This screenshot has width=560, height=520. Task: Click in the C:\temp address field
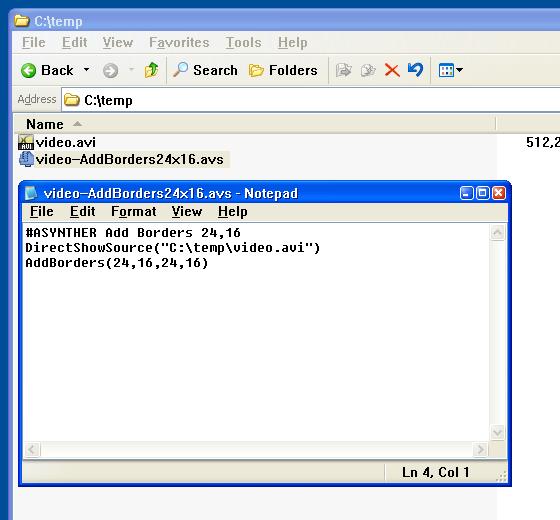tap(311, 100)
